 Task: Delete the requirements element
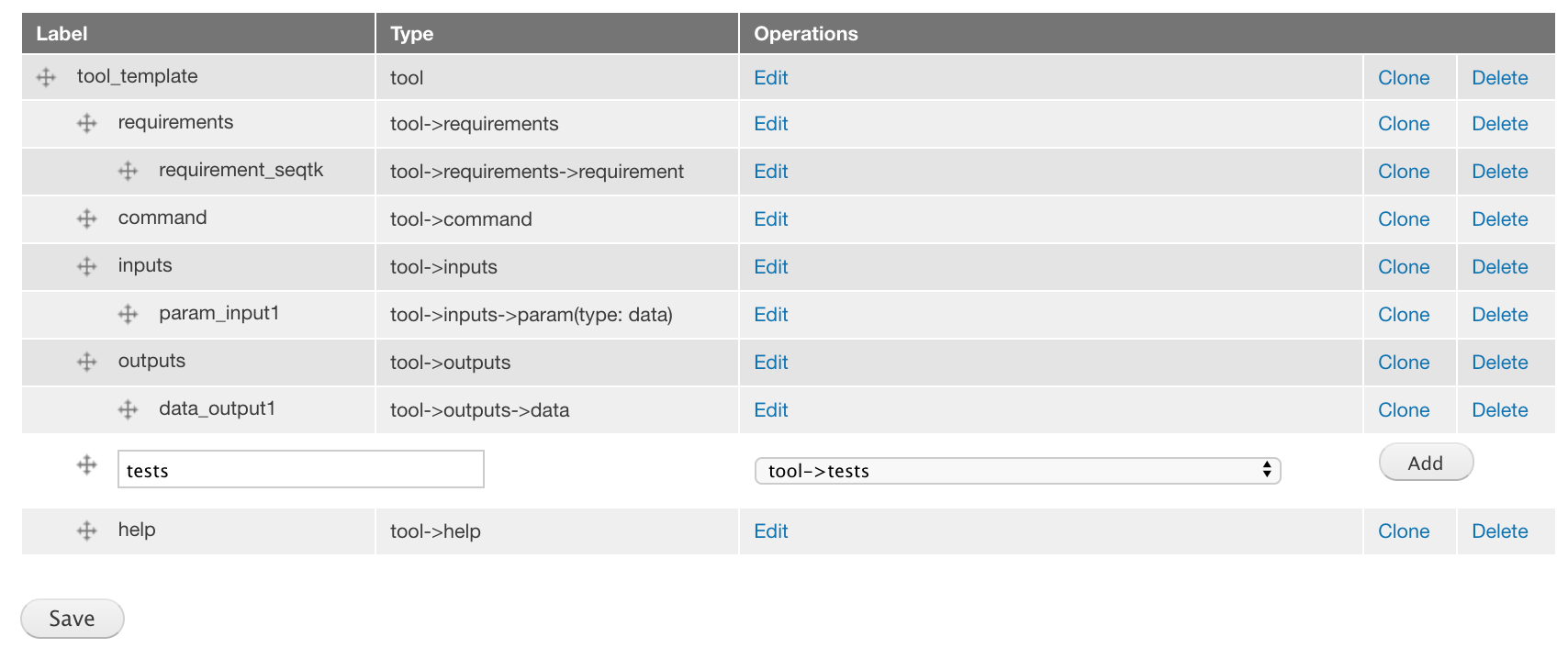click(1500, 124)
